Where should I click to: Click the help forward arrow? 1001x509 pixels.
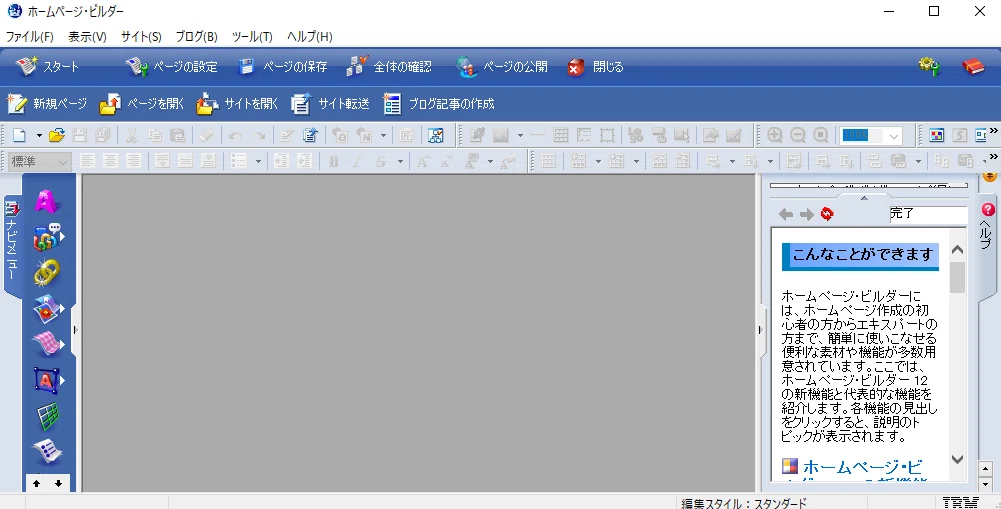[807, 214]
